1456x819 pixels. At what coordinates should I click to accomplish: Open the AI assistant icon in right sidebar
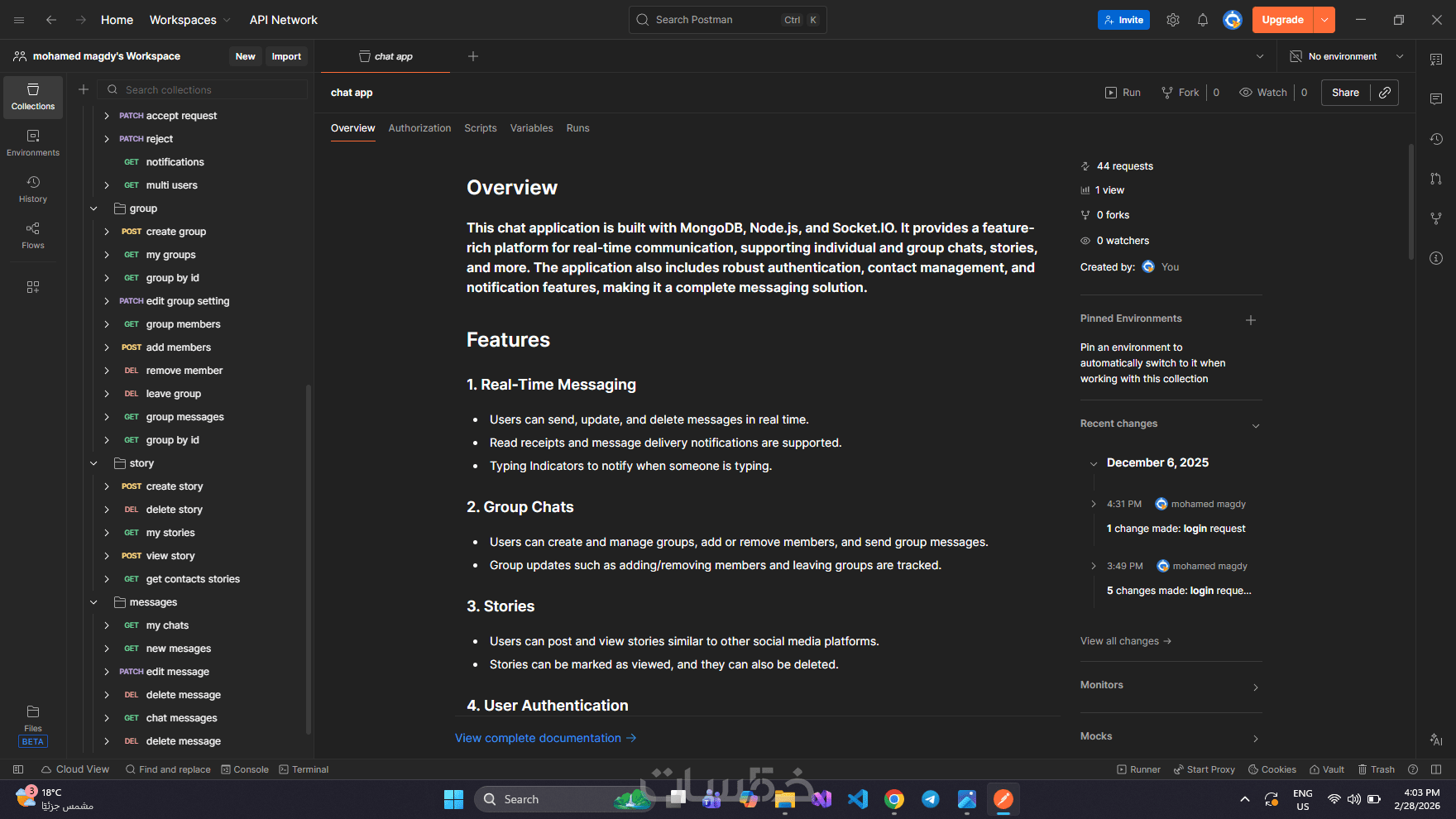[x=1436, y=740]
